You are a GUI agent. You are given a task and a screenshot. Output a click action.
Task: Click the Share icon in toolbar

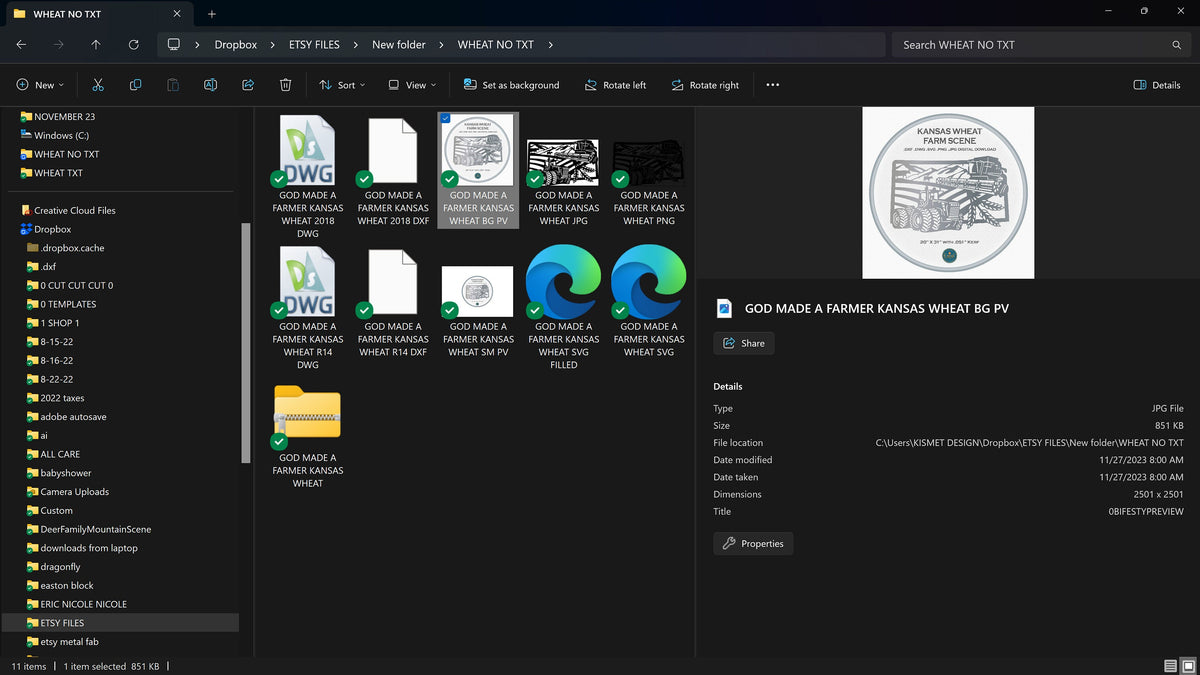(248, 85)
